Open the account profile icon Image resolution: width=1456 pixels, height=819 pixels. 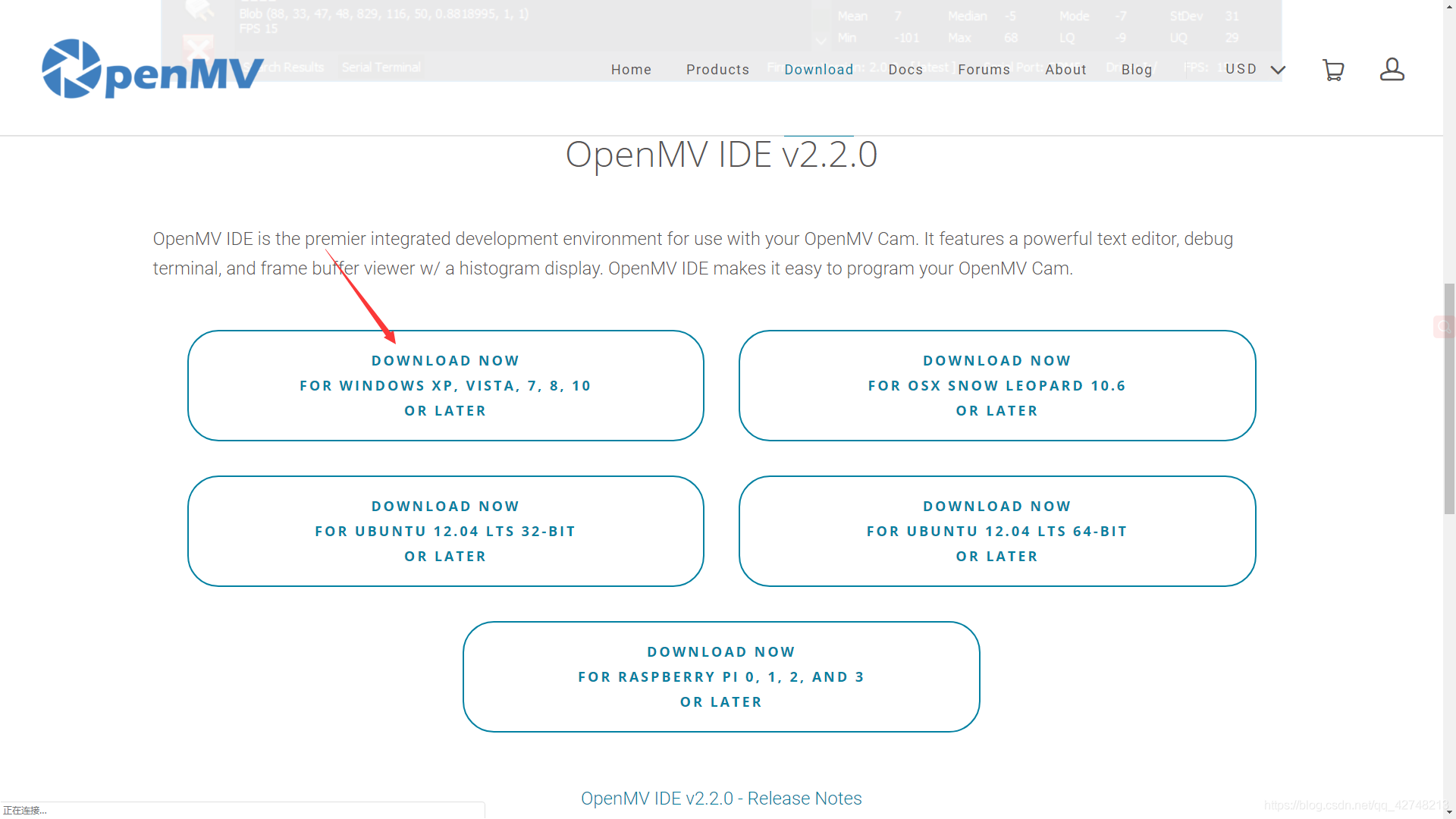coord(1392,69)
